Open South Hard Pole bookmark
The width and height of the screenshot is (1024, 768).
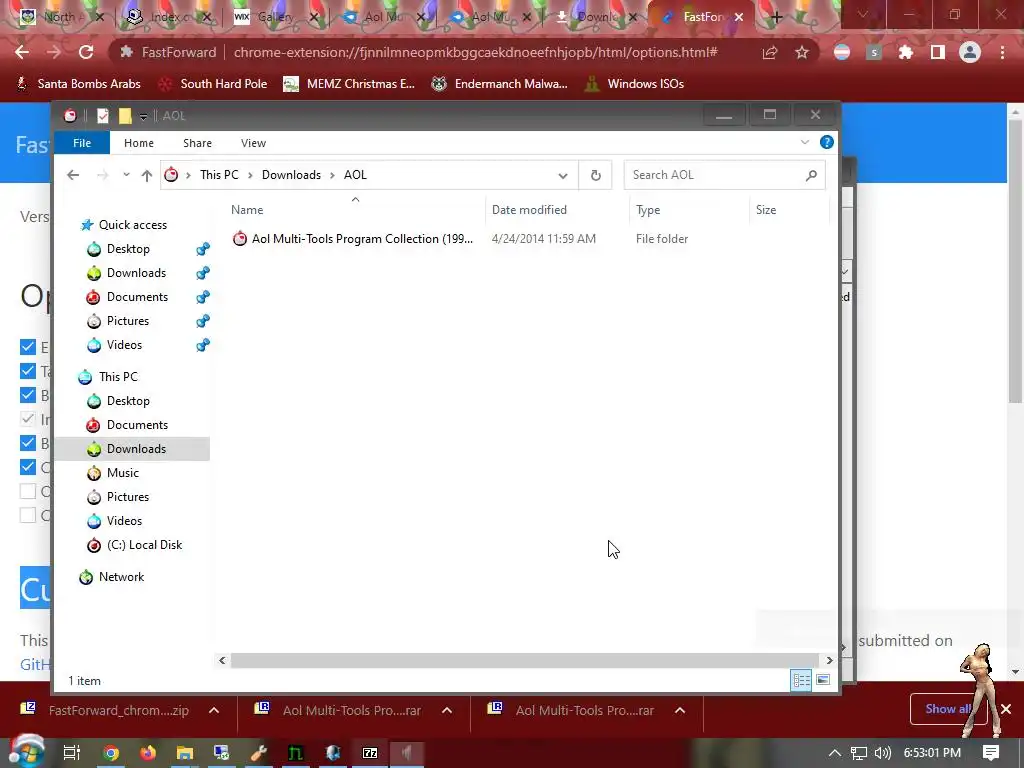click(214, 84)
